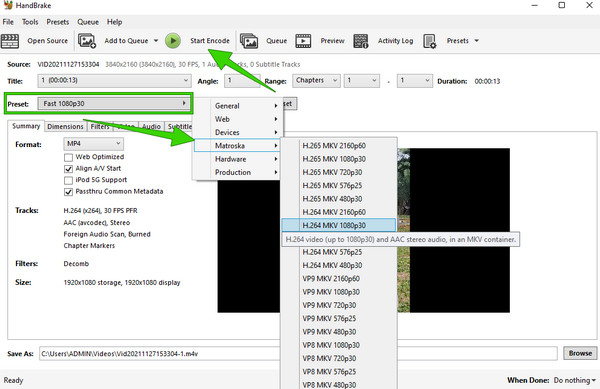Expand the General preset category
Image resolution: width=600 pixels, height=389 pixels.
coord(236,106)
